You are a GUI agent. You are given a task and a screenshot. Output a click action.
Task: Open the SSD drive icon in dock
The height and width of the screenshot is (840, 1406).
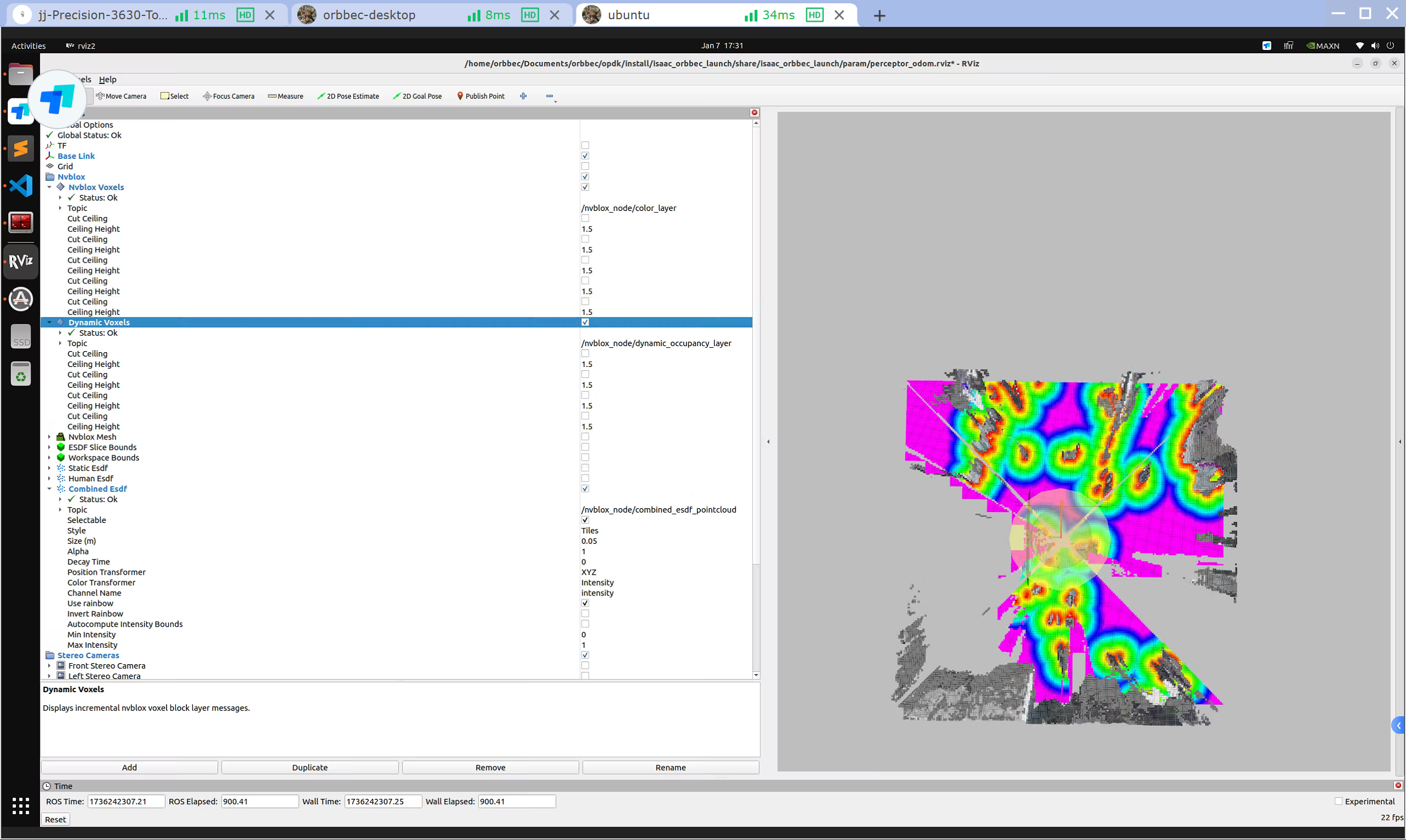(21, 337)
